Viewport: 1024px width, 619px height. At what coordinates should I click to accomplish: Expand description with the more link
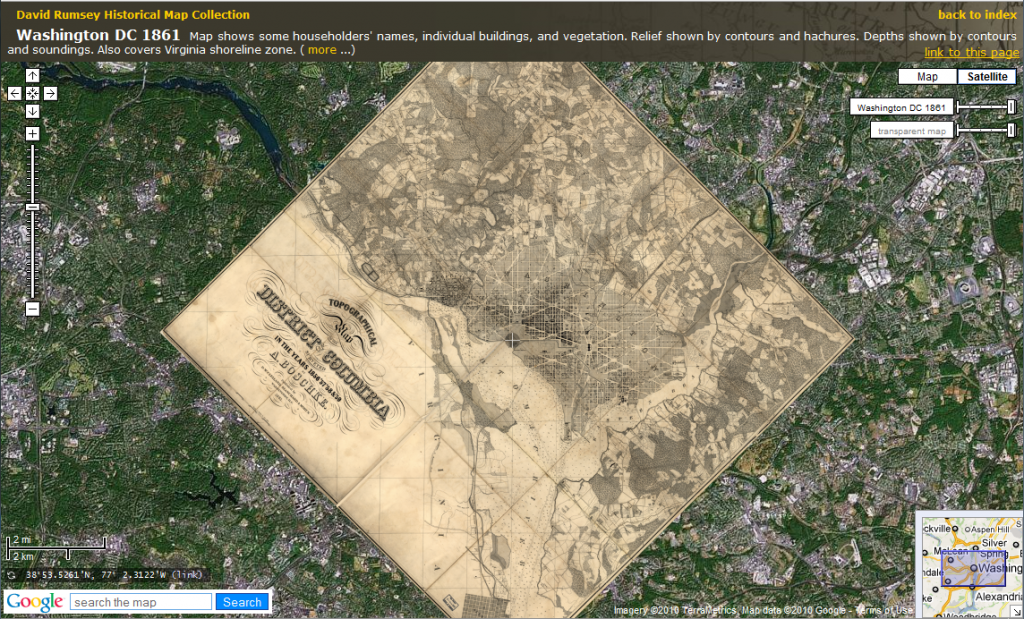(322, 50)
